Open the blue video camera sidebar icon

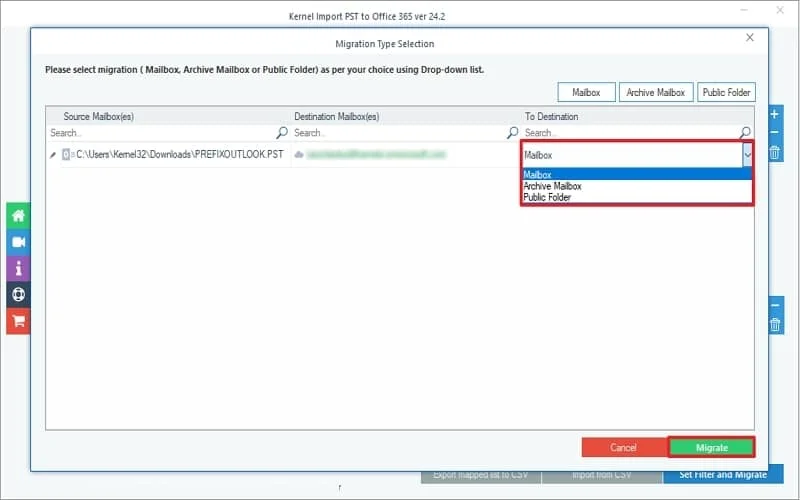18,242
